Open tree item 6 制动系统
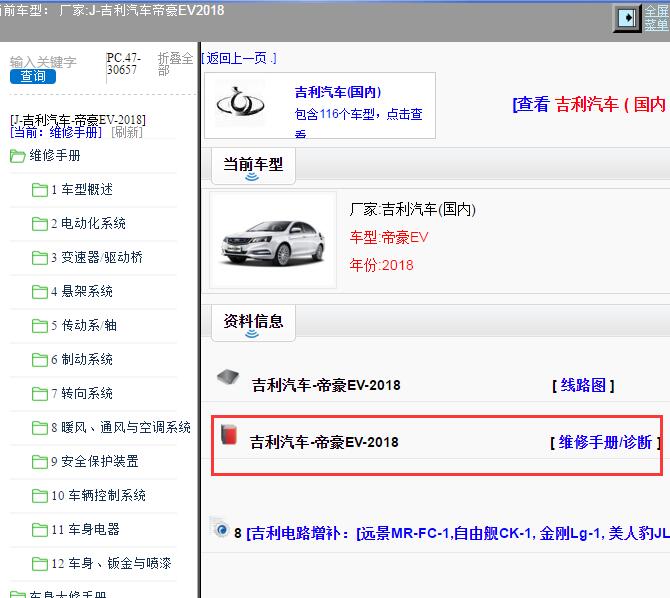 pyautogui.click(x=82, y=359)
